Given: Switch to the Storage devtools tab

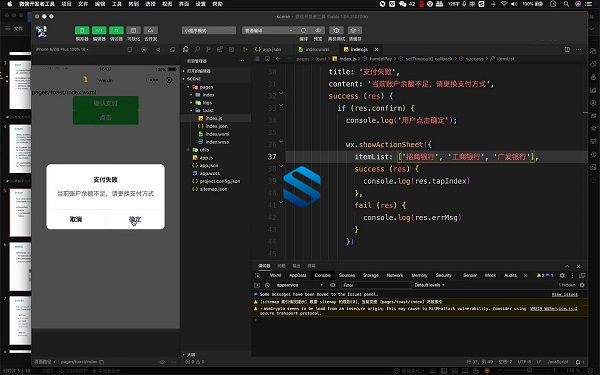Looking at the screenshot, I should (x=370, y=275).
